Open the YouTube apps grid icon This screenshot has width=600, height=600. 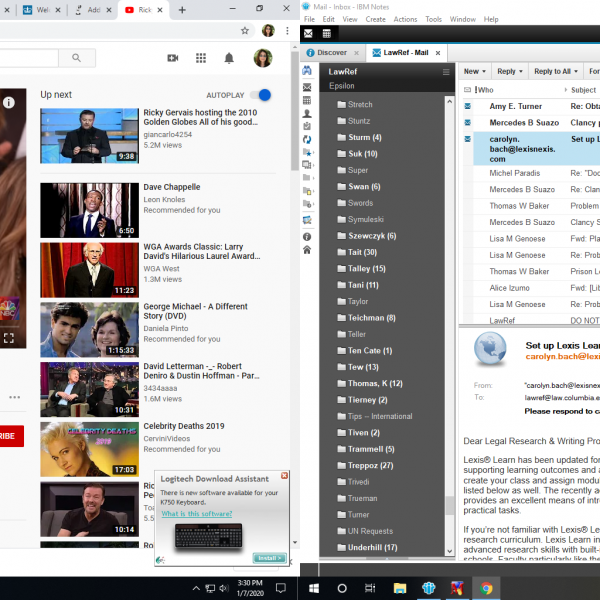click(x=201, y=58)
